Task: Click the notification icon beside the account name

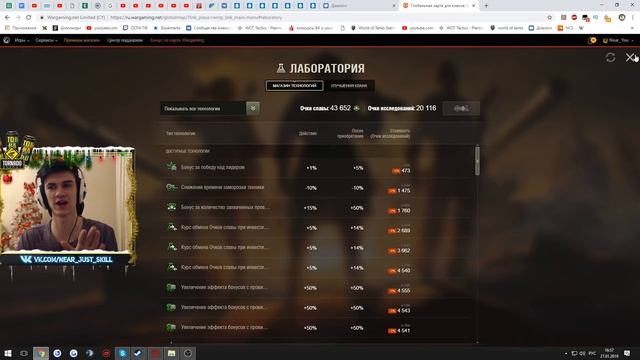Action: [592, 40]
